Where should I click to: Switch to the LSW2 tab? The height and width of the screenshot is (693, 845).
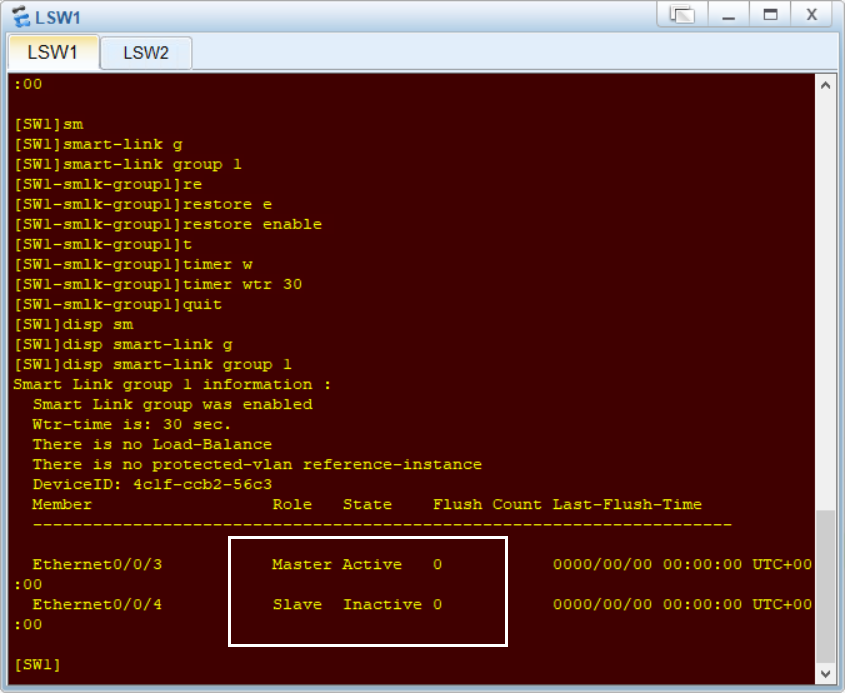[x=146, y=53]
